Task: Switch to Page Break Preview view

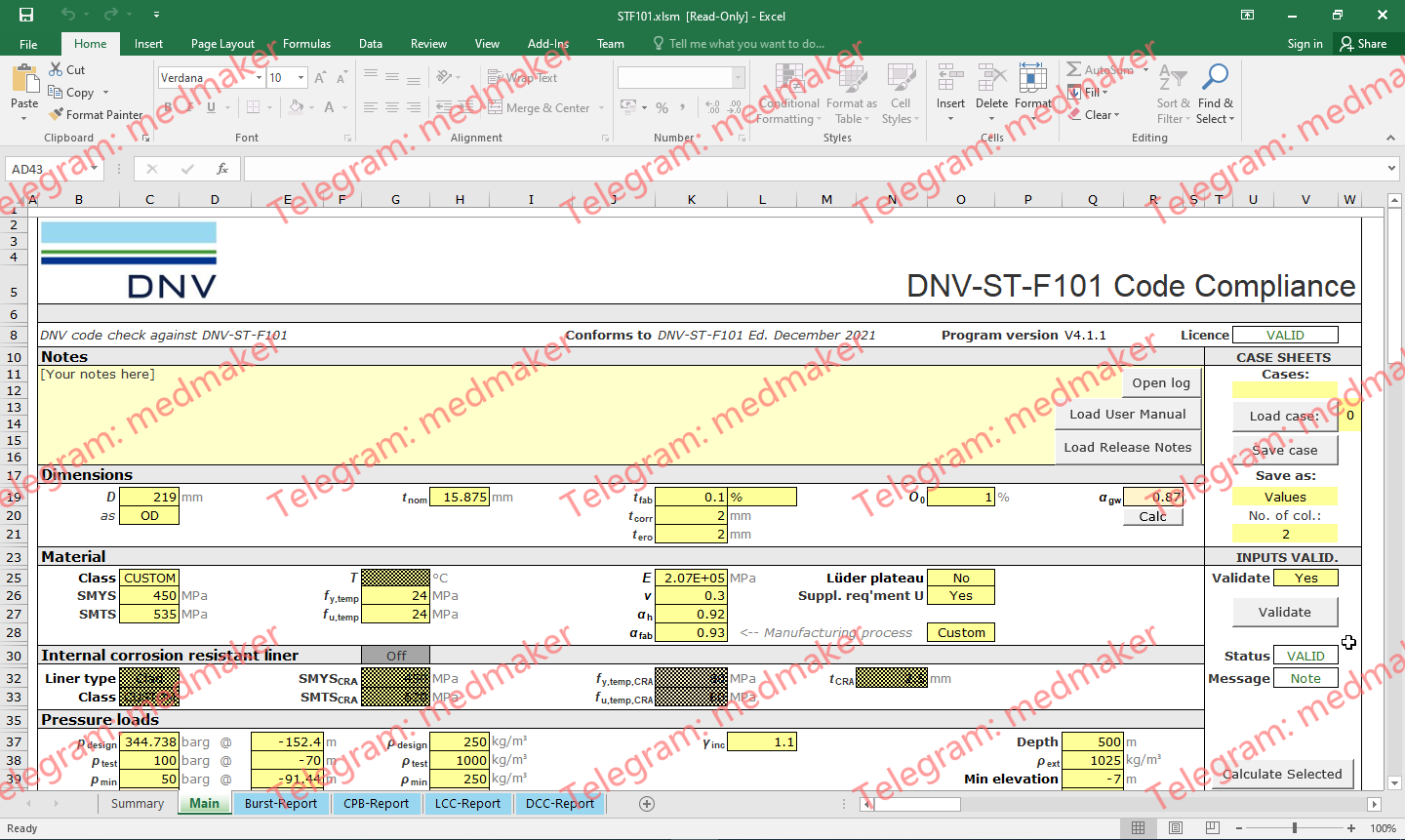Action: [x=1213, y=828]
